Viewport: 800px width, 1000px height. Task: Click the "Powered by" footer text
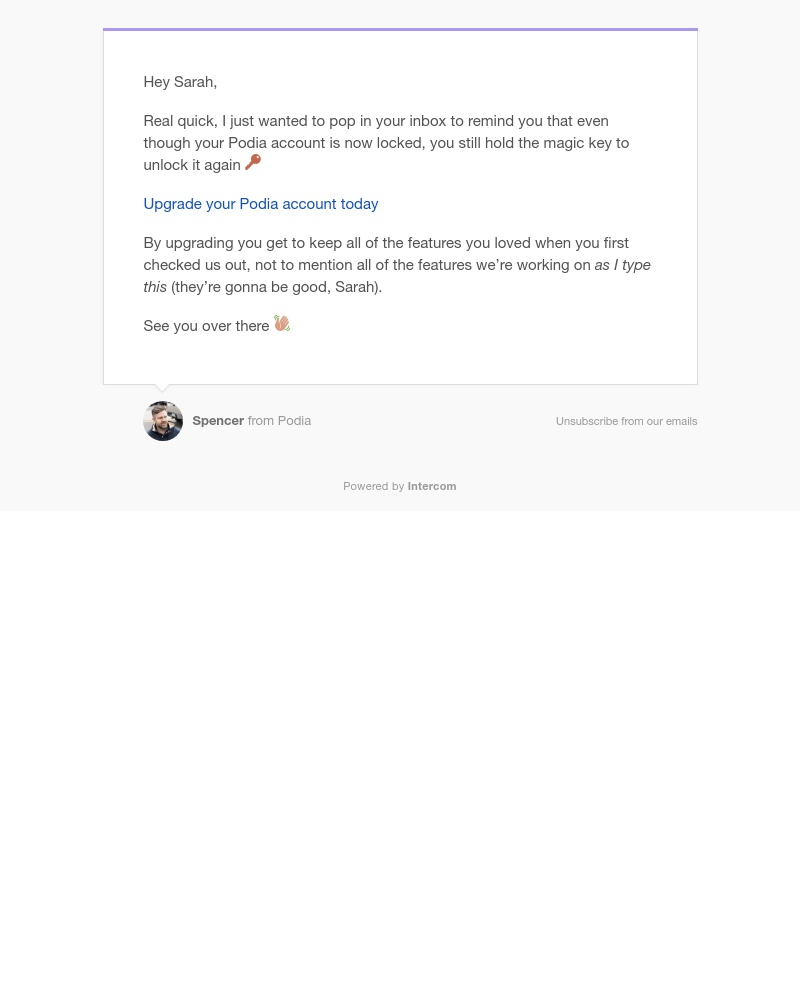tap(374, 486)
